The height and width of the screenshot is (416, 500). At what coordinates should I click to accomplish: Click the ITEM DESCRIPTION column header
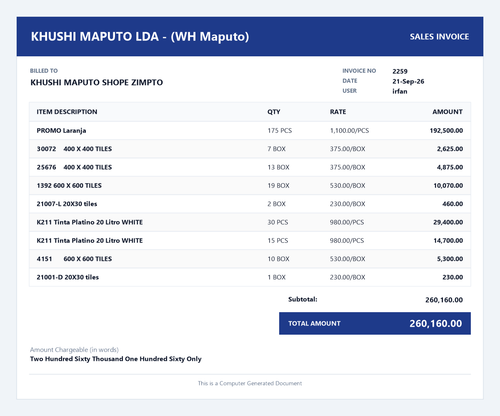click(x=67, y=112)
